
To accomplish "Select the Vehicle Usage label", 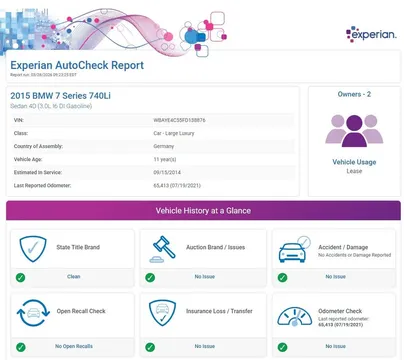I will (x=354, y=162).
